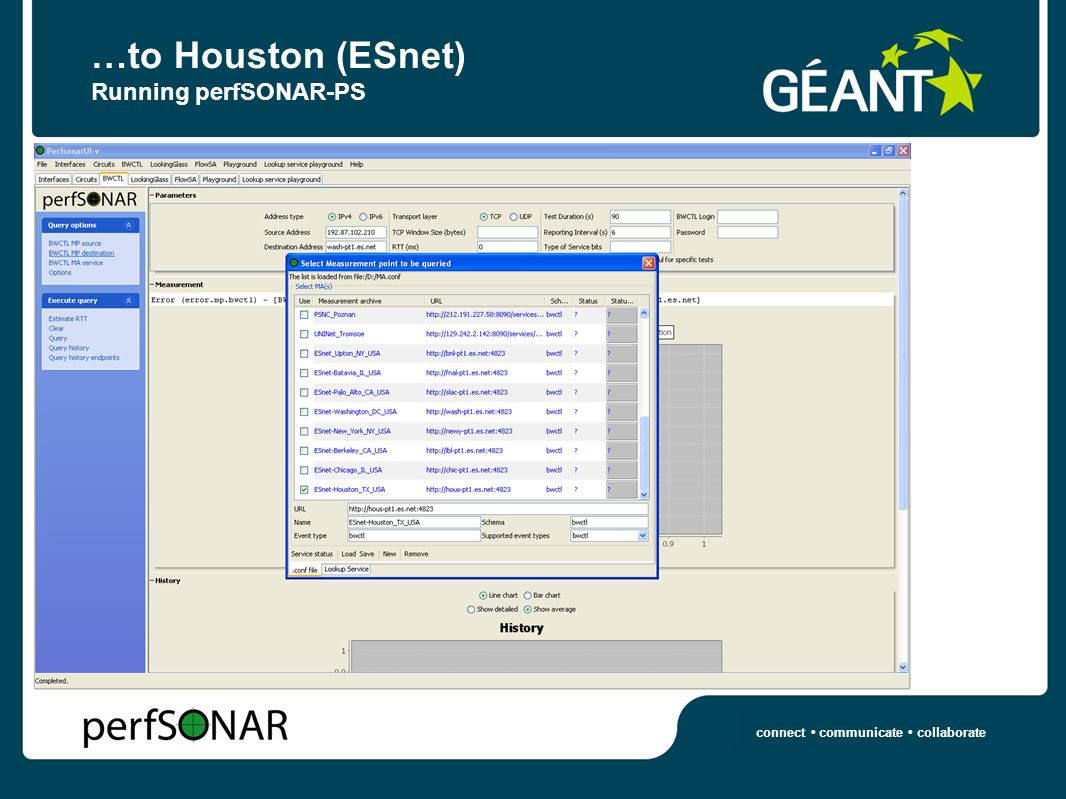
Task: Switch to the Lookup Service dialog tab
Action: point(346,569)
